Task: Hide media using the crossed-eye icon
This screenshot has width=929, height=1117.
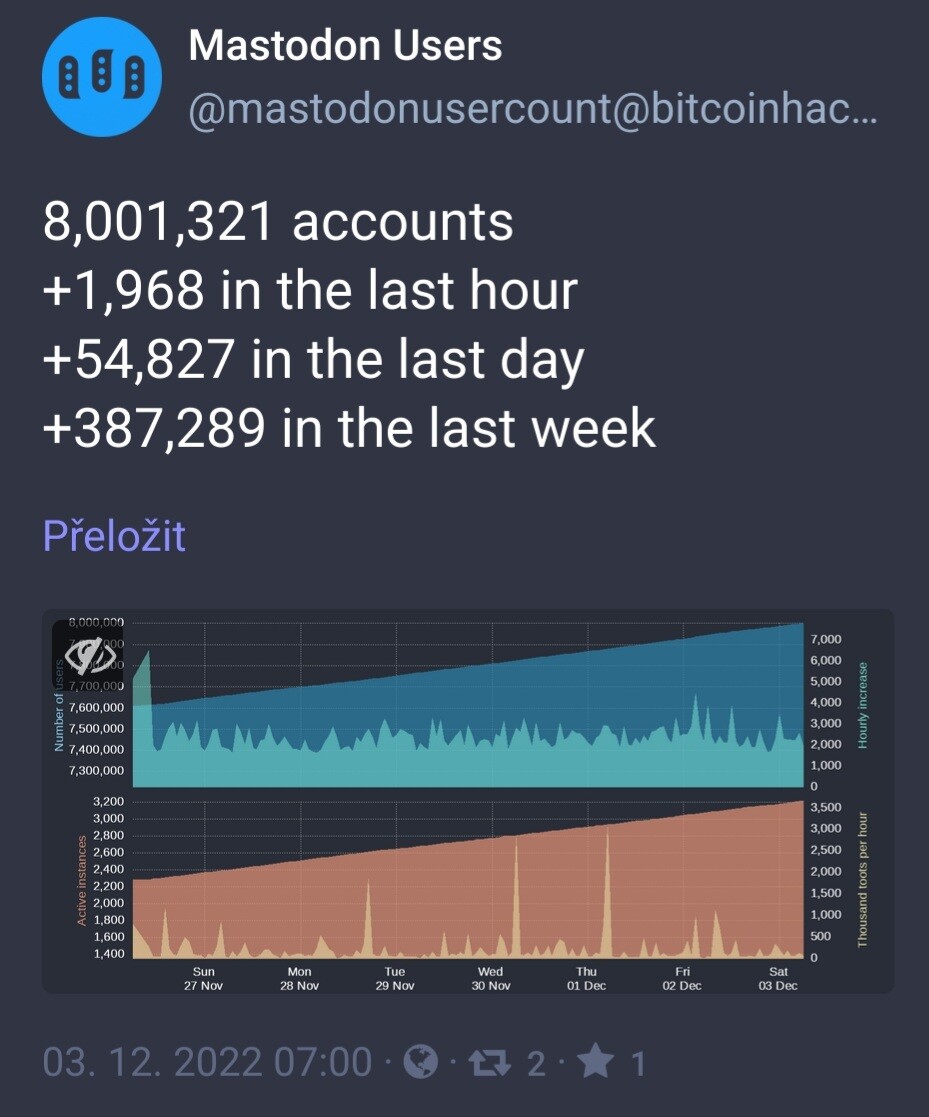Action: (x=91, y=654)
